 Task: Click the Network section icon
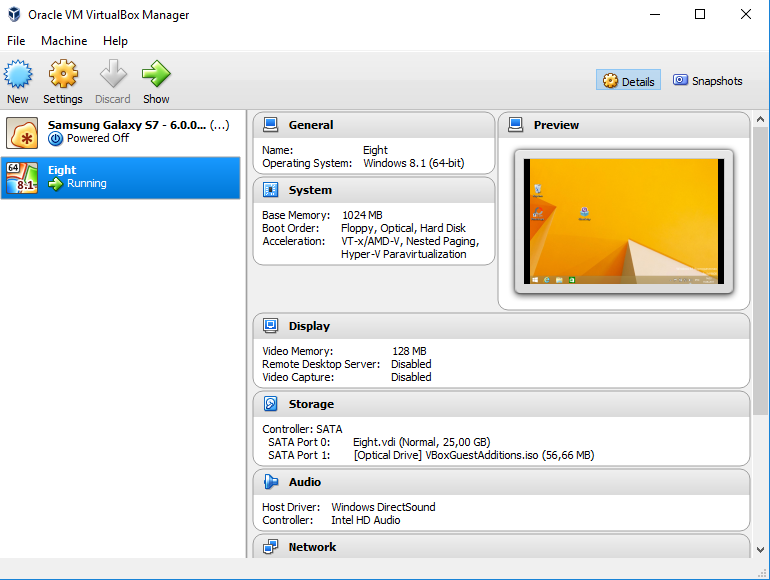271,547
